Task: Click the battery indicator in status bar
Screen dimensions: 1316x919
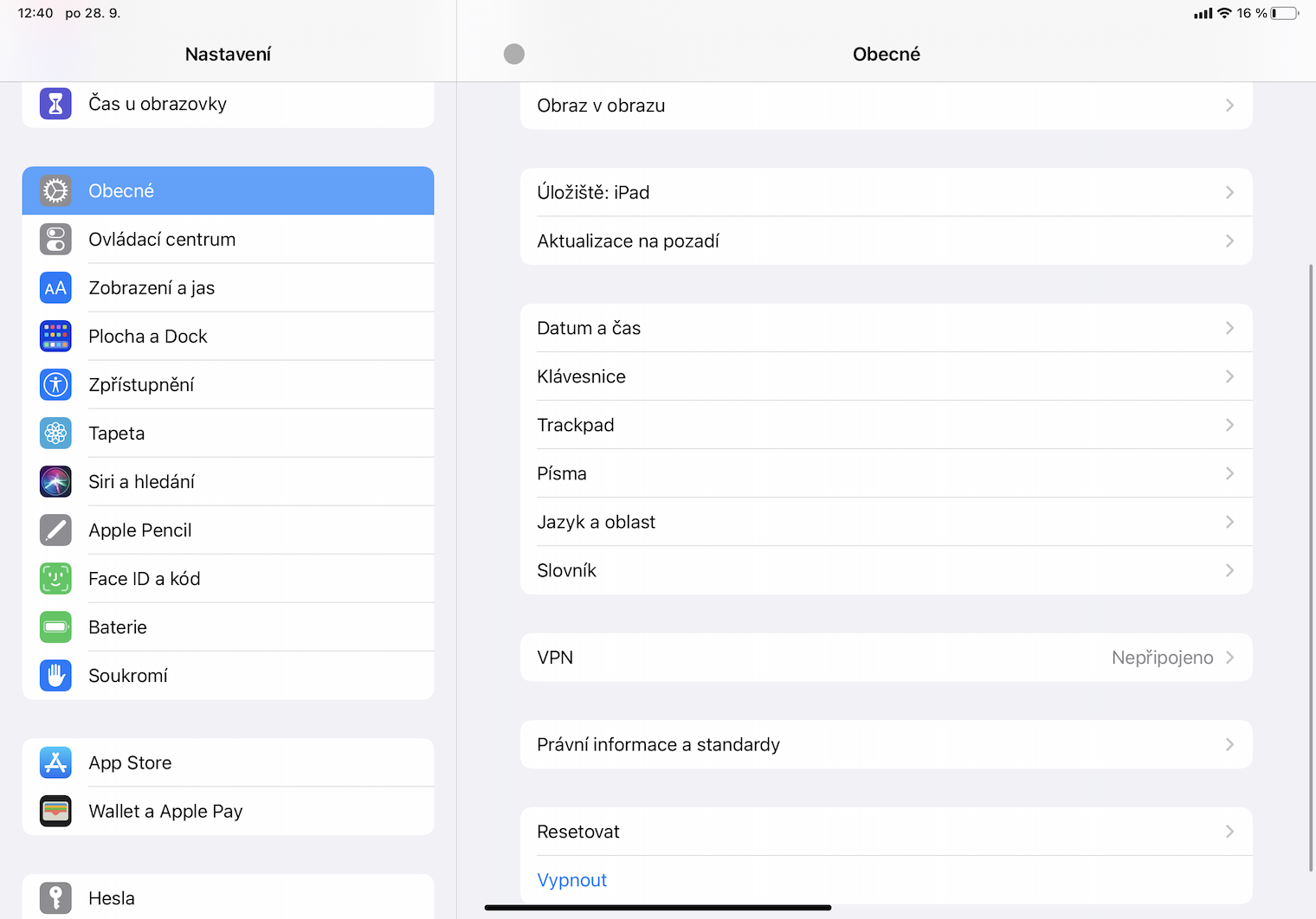Action: click(1285, 13)
